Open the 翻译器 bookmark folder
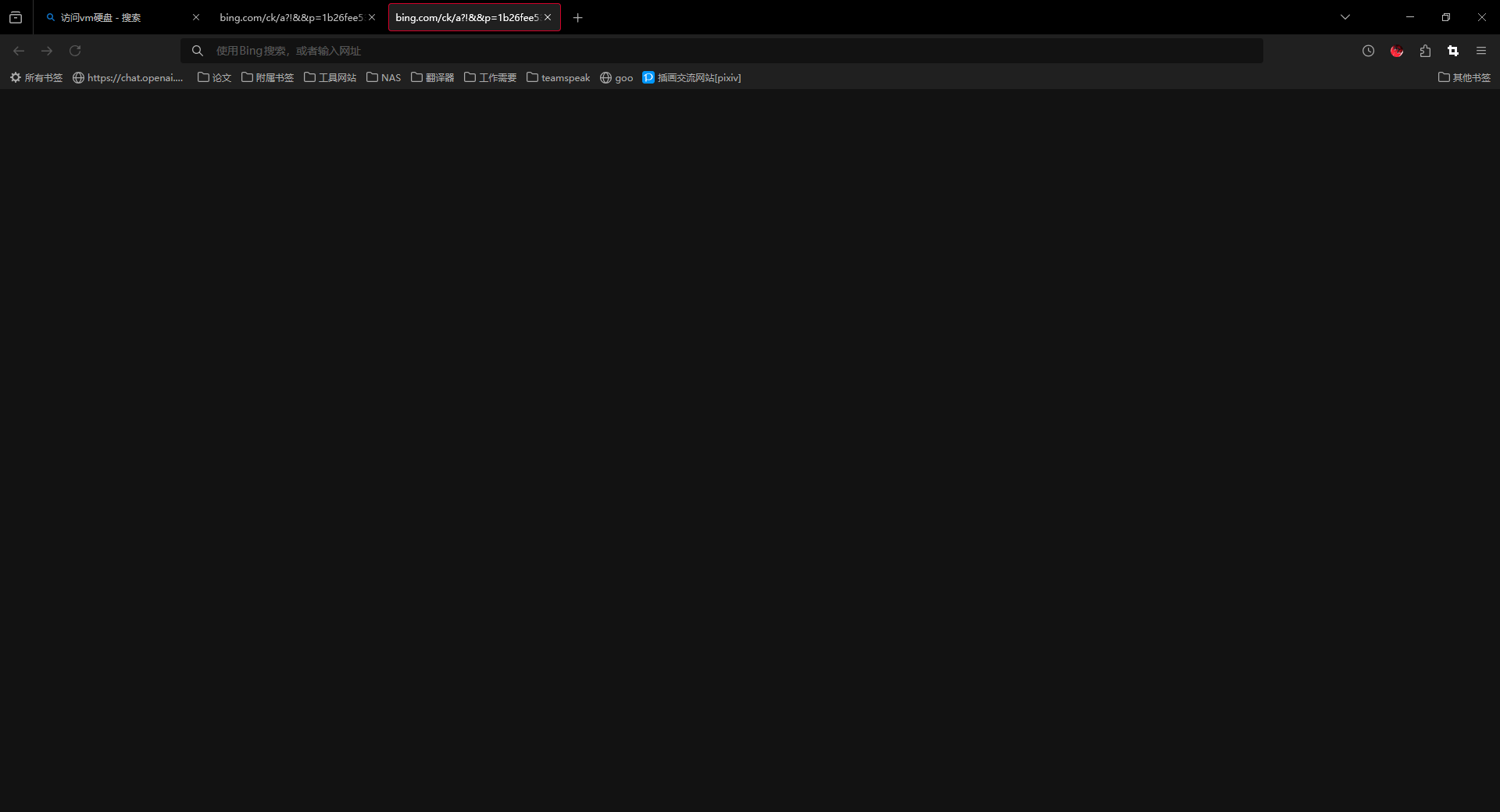This screenshot has height=812, width=1500. [433, 77]
